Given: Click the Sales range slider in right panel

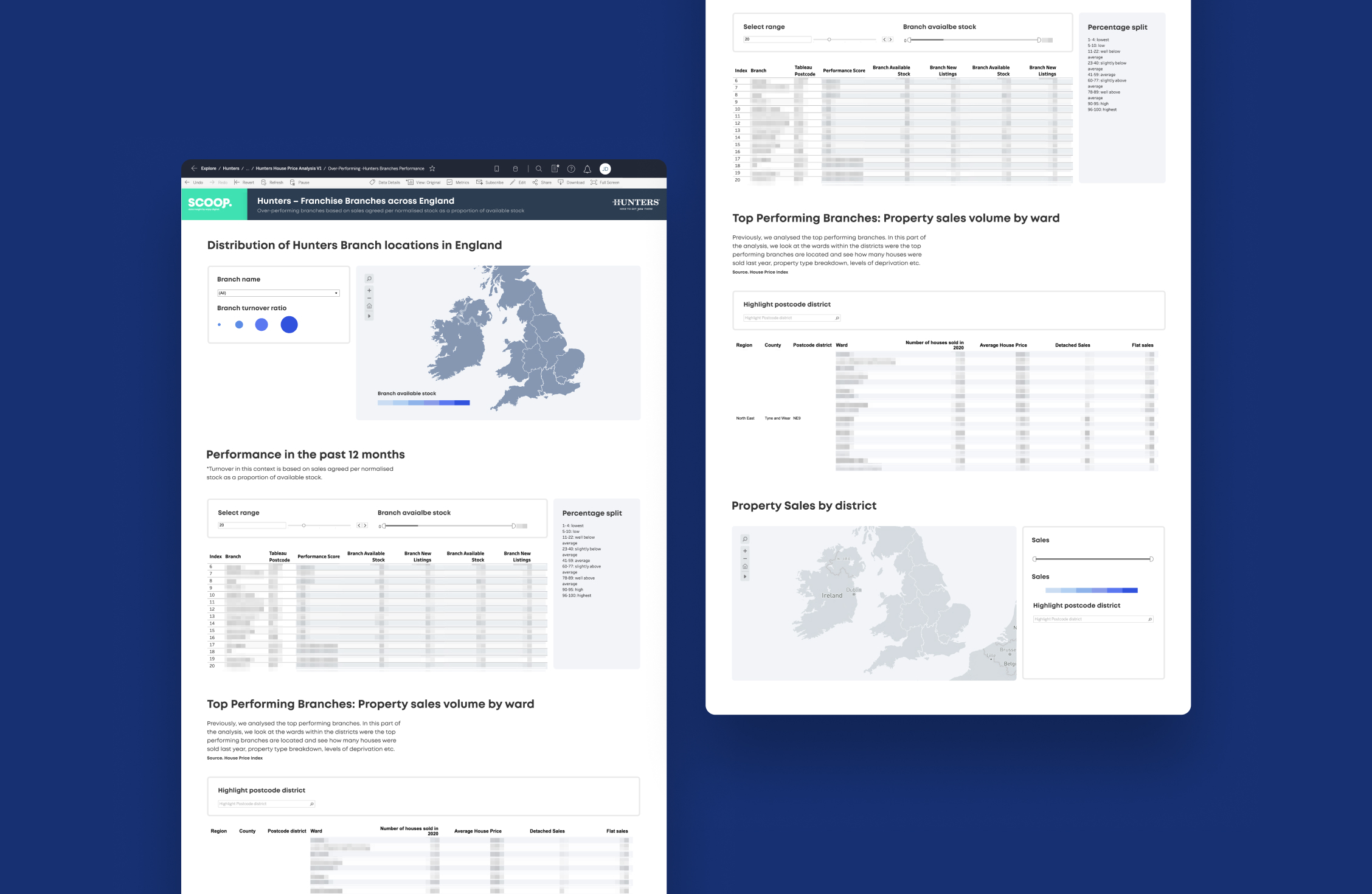Looking at the screenshot, I should pos(1092,559).
